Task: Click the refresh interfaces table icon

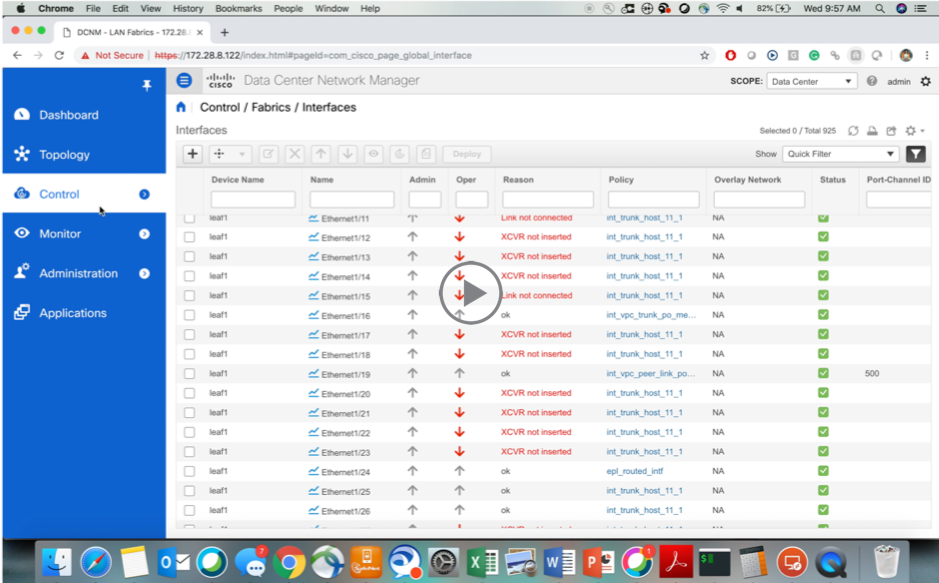Action: [x=853, y=131]
